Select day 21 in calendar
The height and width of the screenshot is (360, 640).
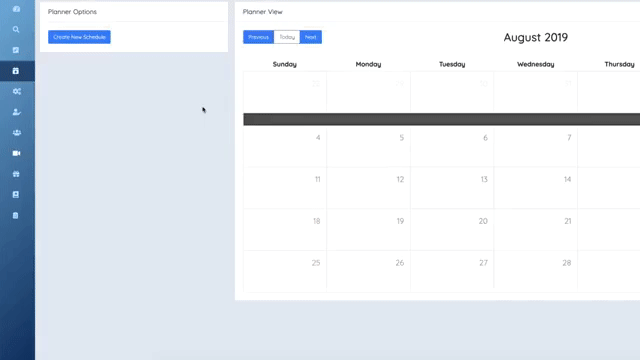click(x=536, y=229)
